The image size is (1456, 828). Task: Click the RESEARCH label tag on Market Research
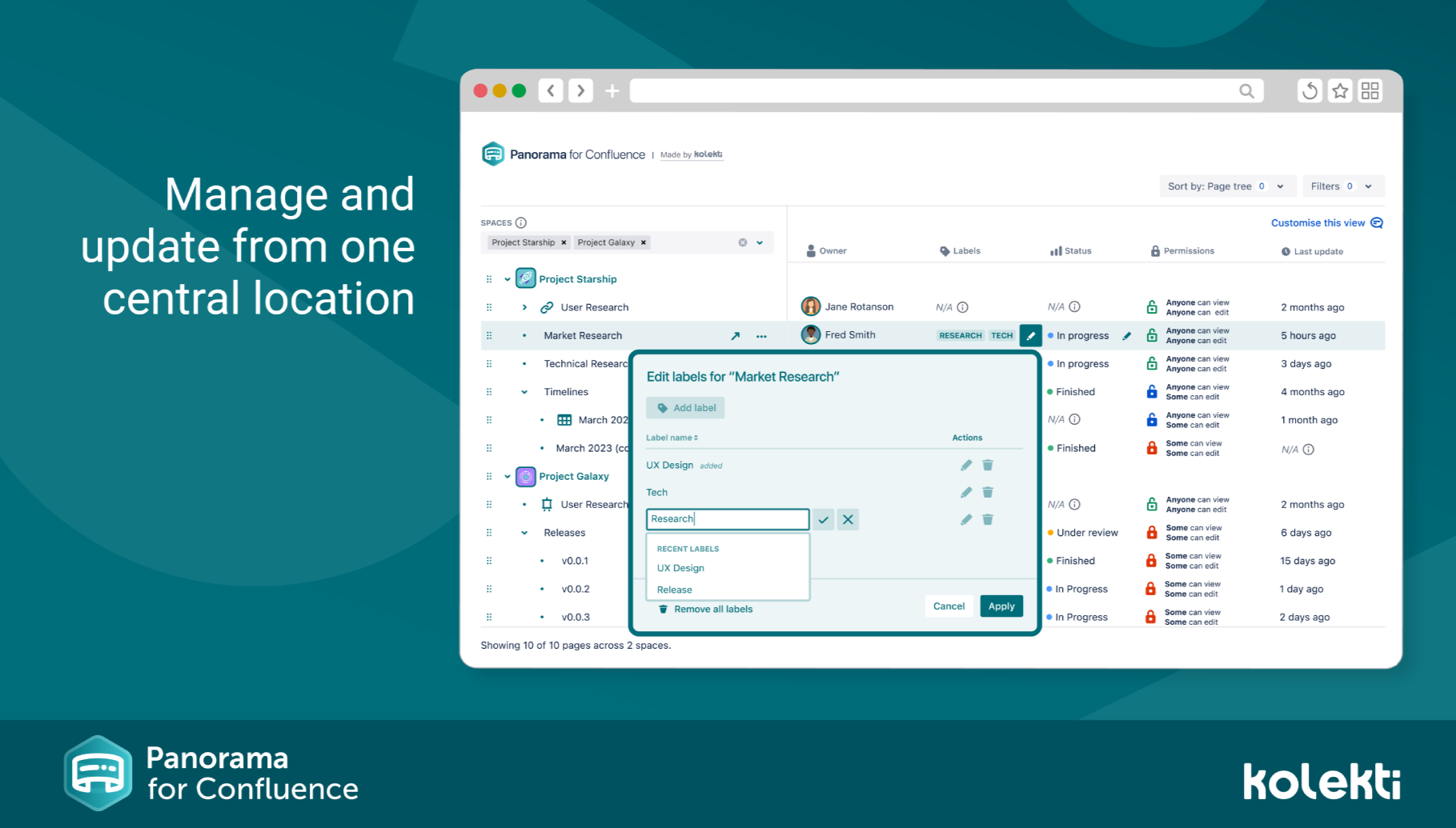click(x=961, y=336)
